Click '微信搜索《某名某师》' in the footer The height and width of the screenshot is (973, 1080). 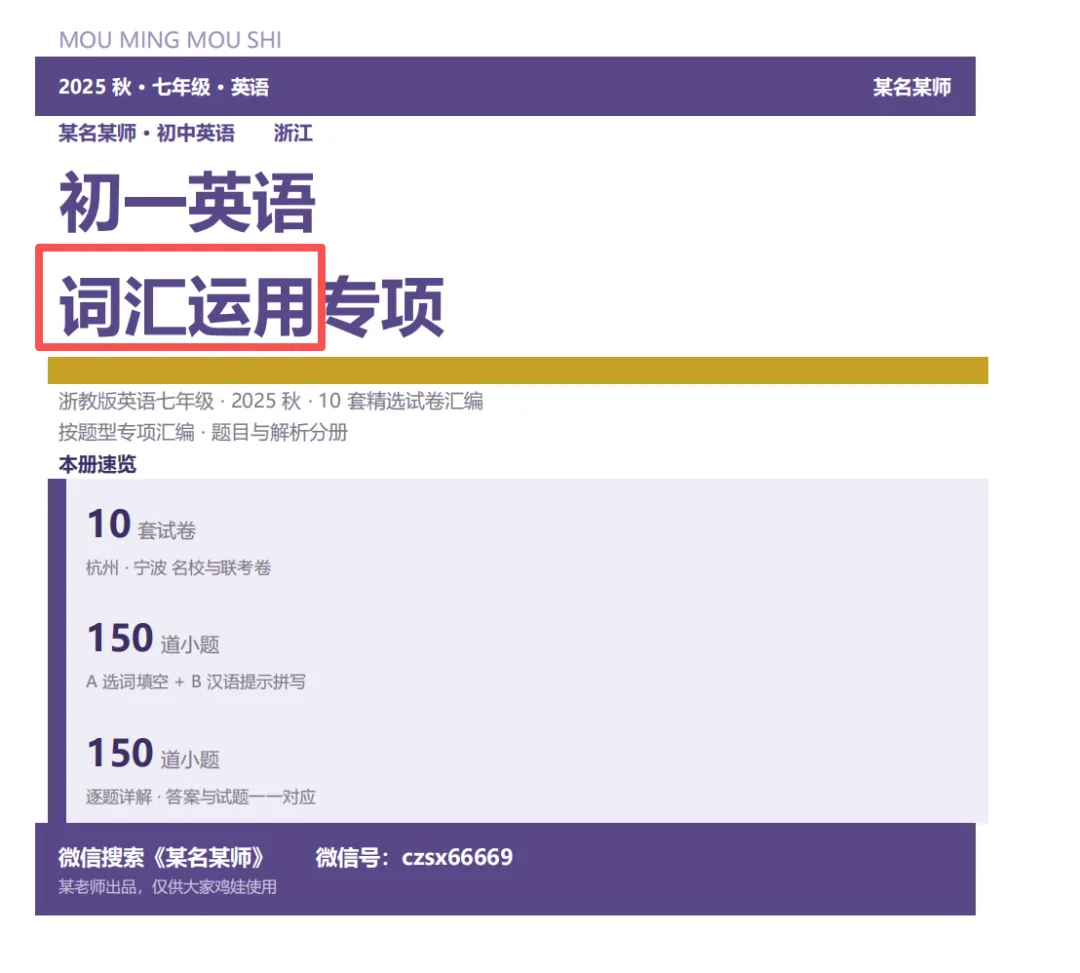click(163, 857)
